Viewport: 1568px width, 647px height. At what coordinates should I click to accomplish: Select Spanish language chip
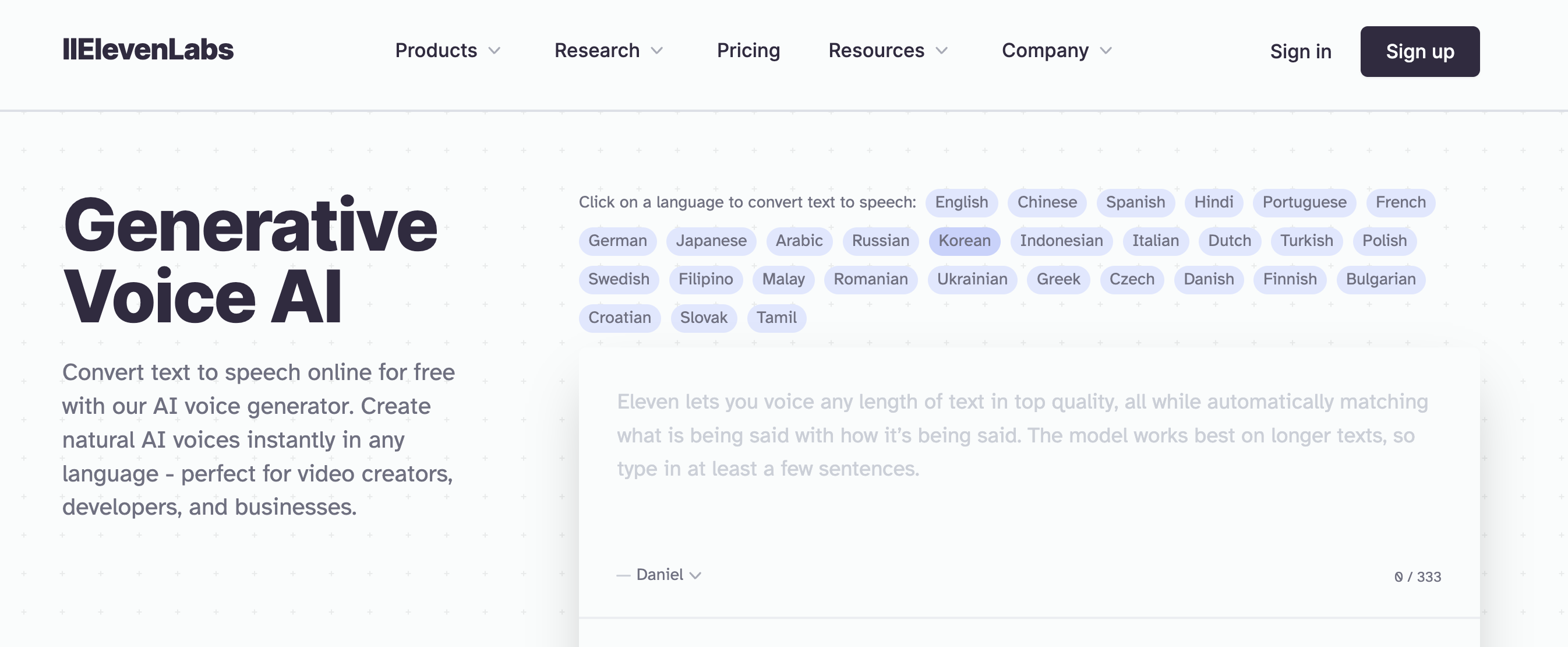point(1135,202)
